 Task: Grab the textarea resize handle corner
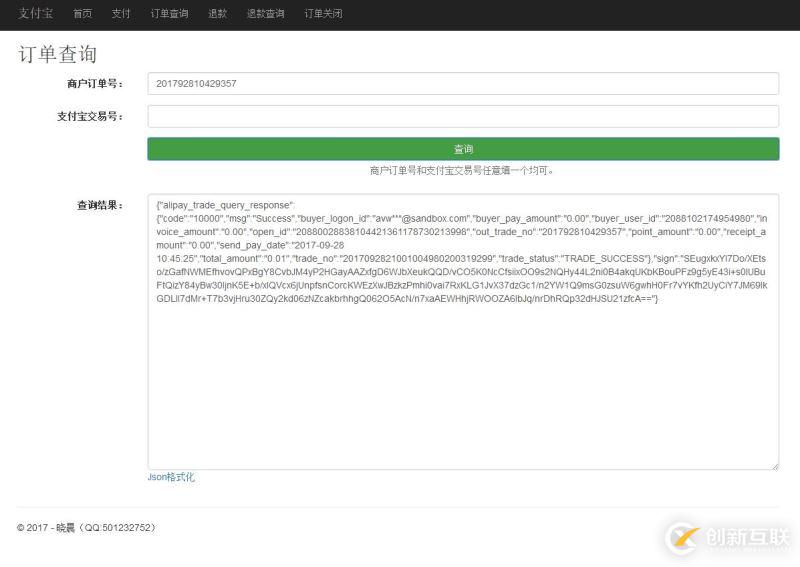click(x=775, y=466)
